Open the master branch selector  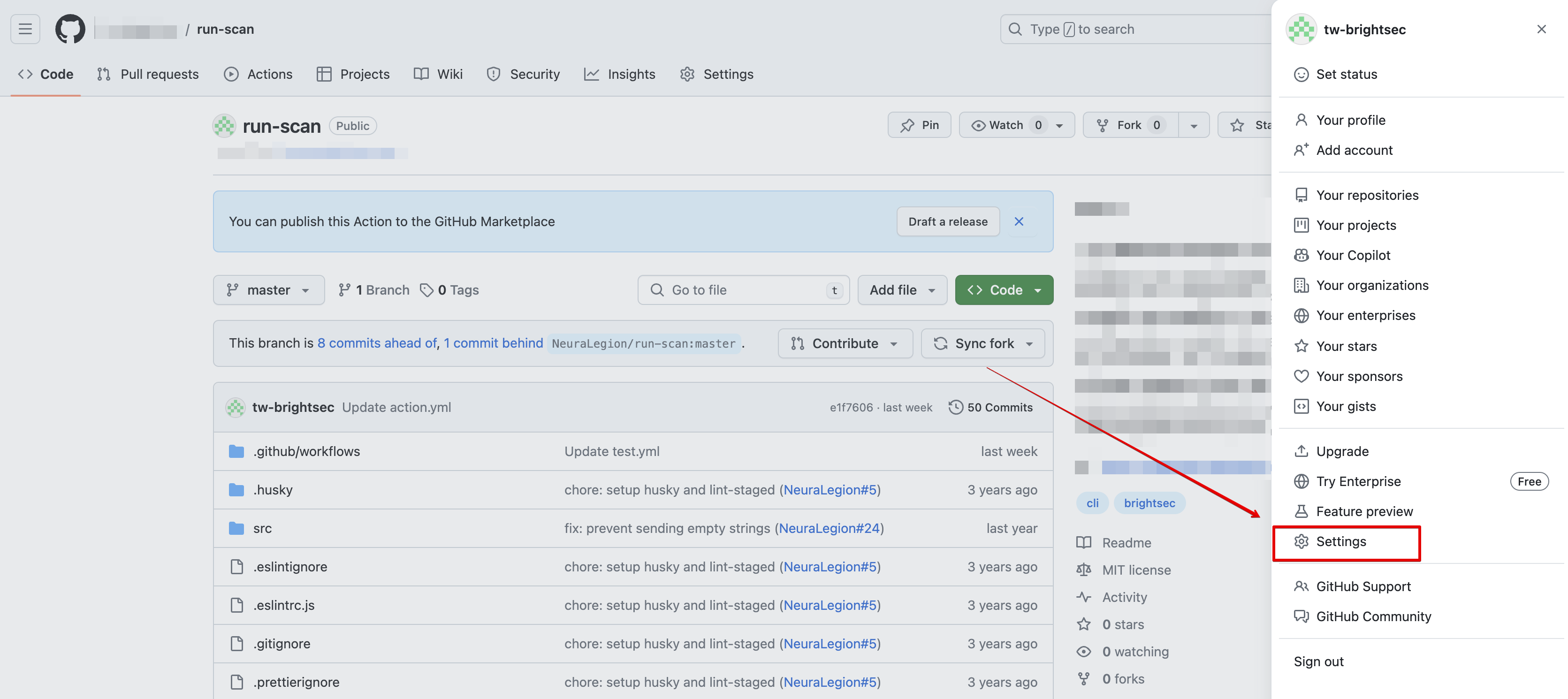click(x=268, y=290)
